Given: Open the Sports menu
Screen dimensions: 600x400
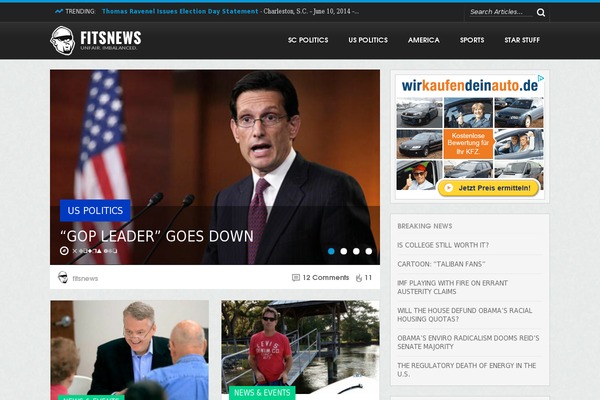Looking at the screenshot, I should (x=472, y=40).
